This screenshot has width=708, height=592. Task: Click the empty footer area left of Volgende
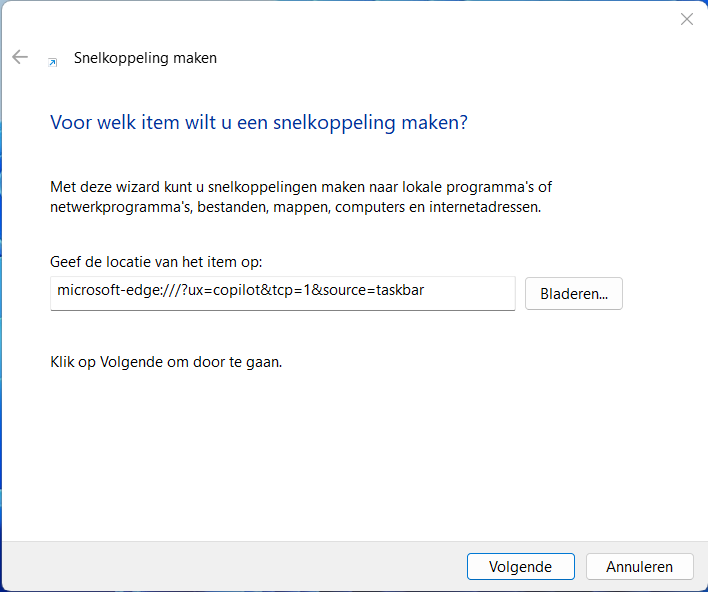pyautogui.click(x=230, y=566)
